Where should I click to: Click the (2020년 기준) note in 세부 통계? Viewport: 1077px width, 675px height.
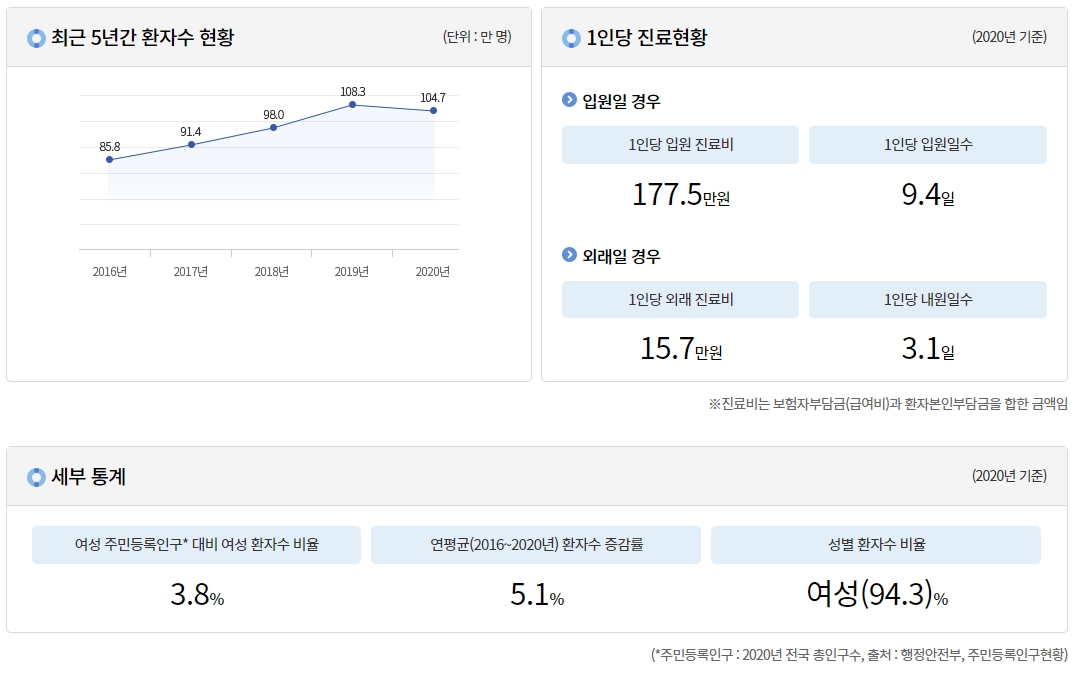coord(1009,476)
